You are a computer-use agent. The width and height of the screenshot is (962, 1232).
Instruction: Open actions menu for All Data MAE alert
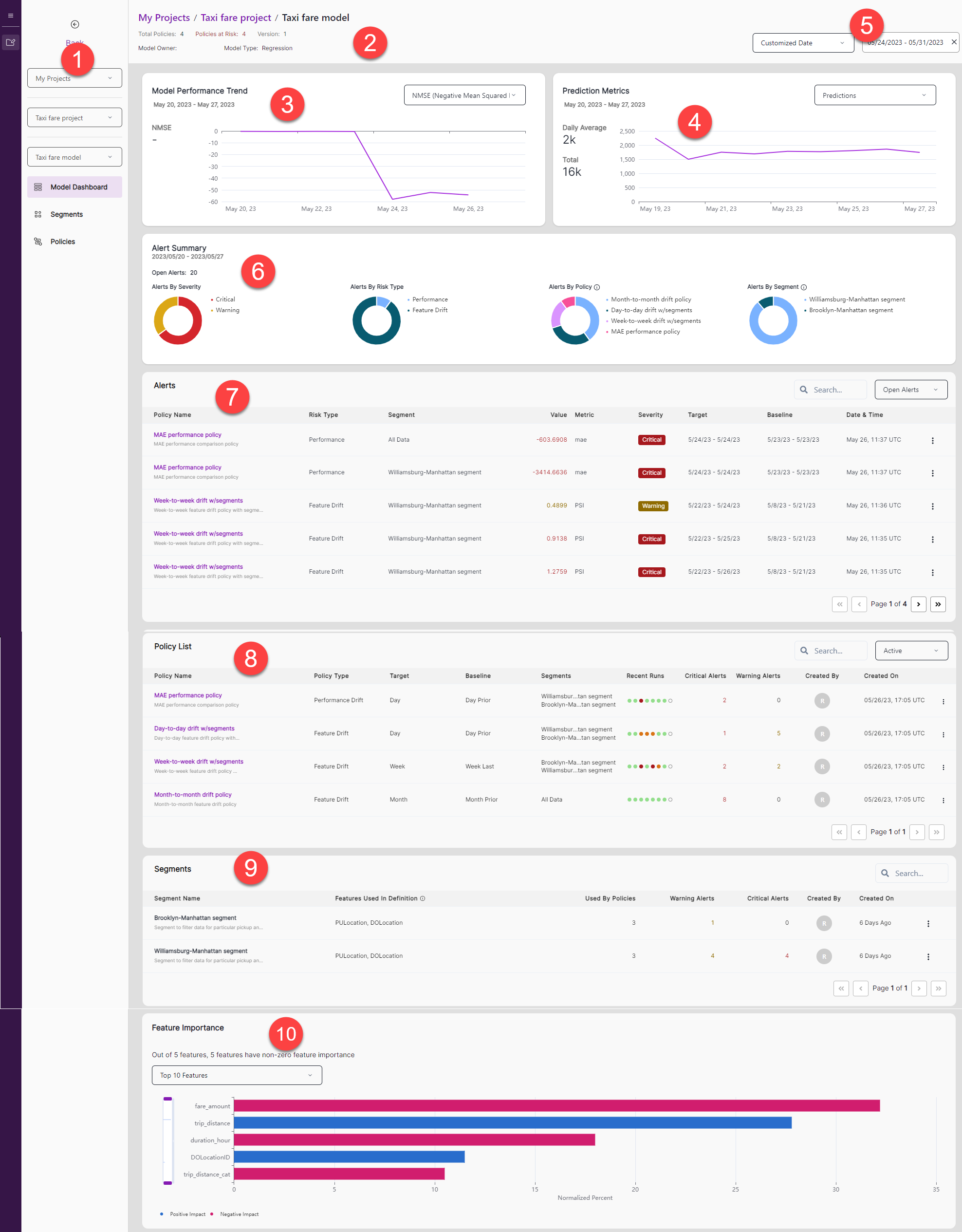pyautogui.click(x=932, y=441)
